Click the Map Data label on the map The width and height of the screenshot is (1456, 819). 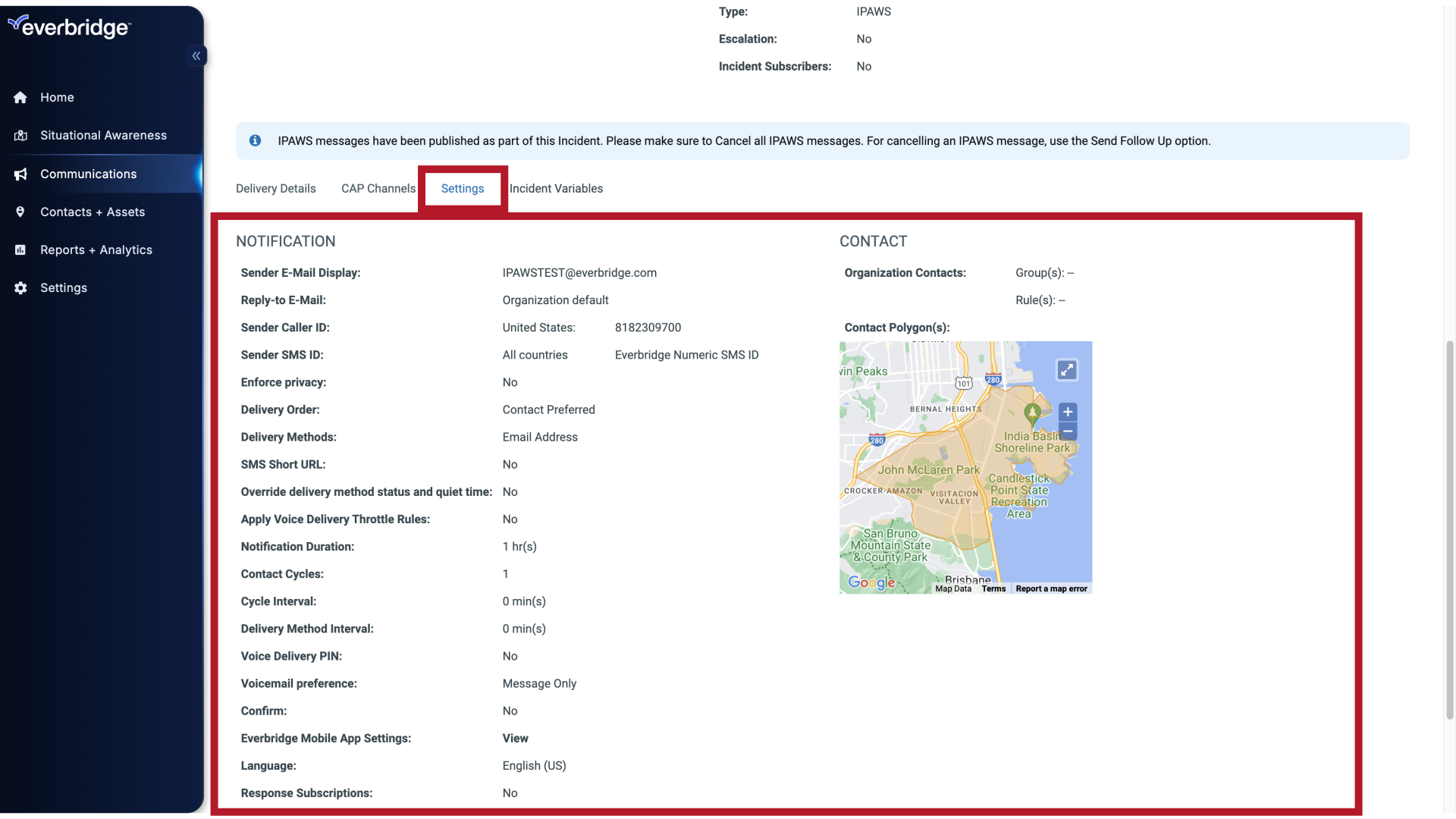[953, 589]
